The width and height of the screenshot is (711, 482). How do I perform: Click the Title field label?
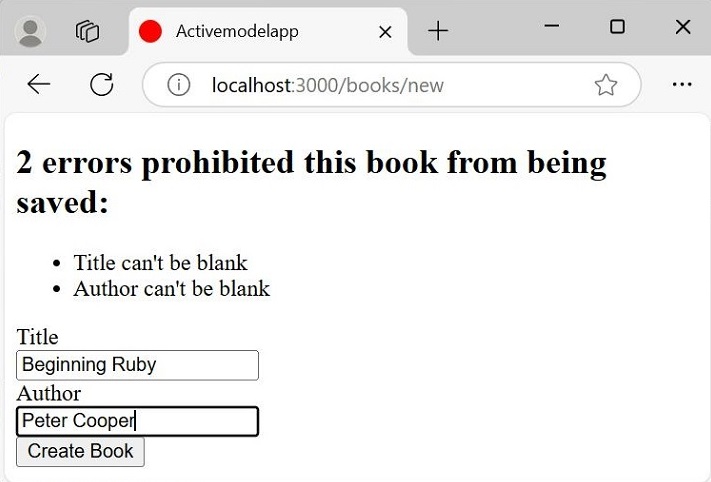pos(37,337)
